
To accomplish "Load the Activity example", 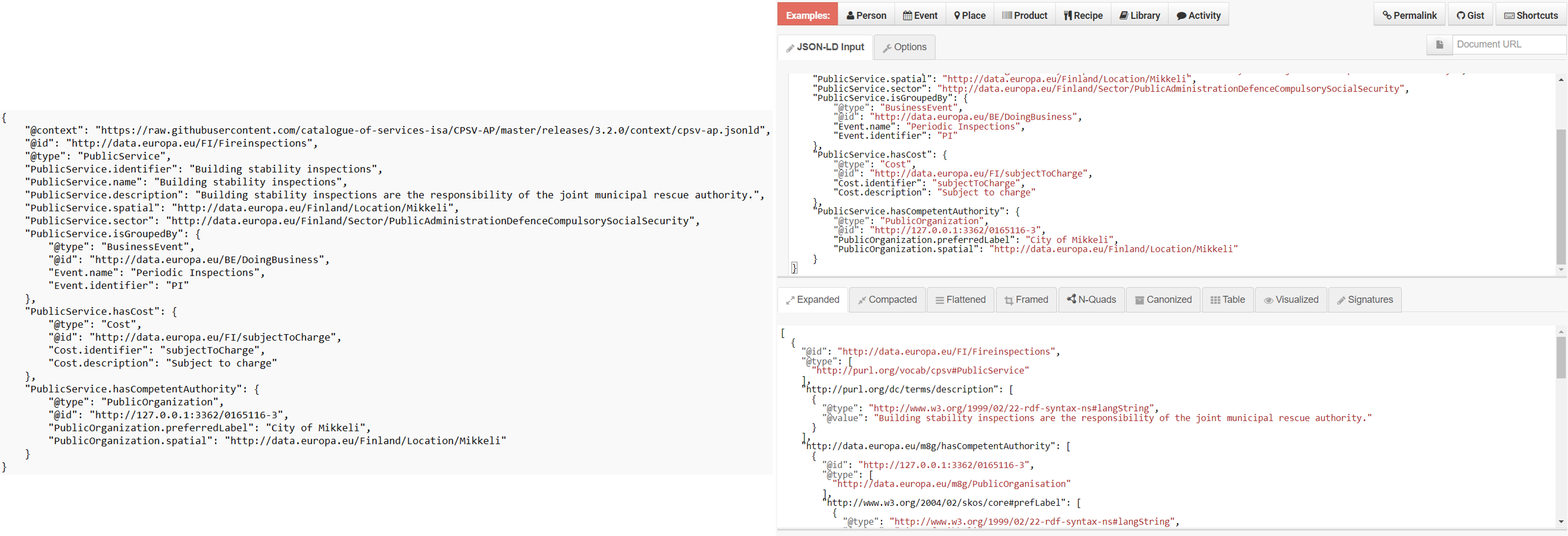I will (x=1198, y=15).
